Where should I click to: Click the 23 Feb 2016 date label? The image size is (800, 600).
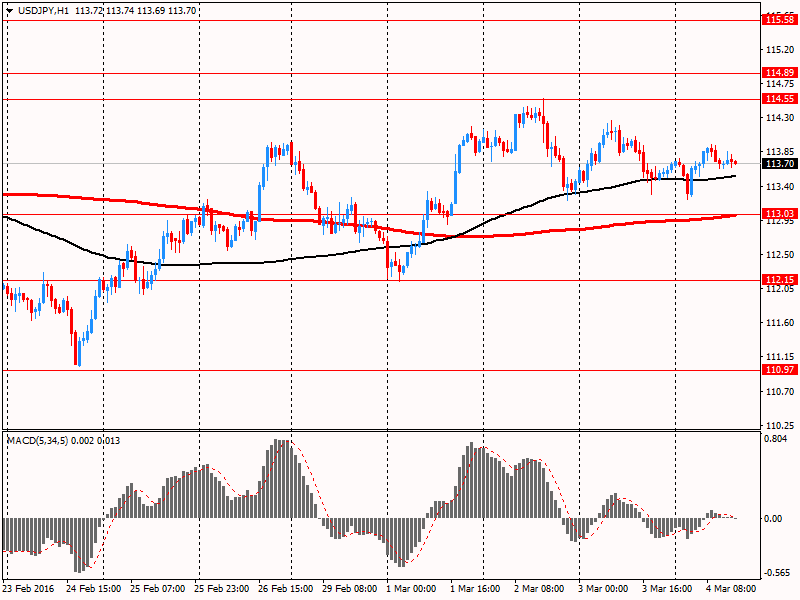pyautogui.click(x=28, y=589)
